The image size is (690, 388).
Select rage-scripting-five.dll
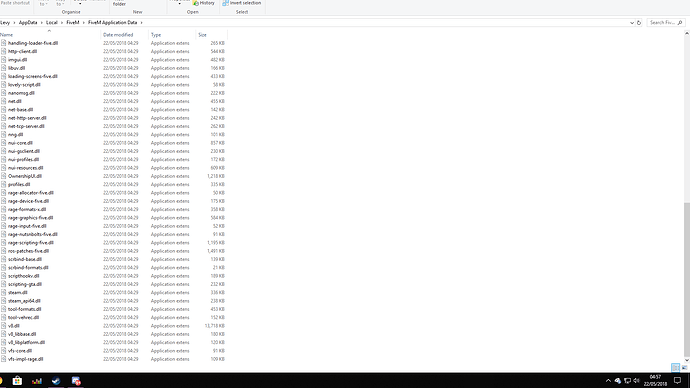pyautogui.click(x=31, y=243)
